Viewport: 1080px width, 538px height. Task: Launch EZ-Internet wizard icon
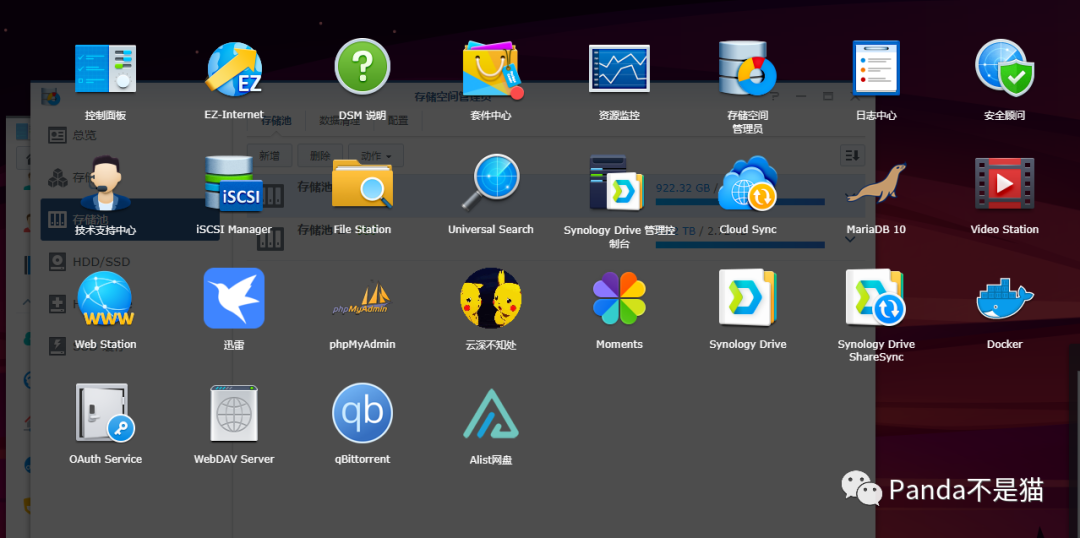click(234, 69)
